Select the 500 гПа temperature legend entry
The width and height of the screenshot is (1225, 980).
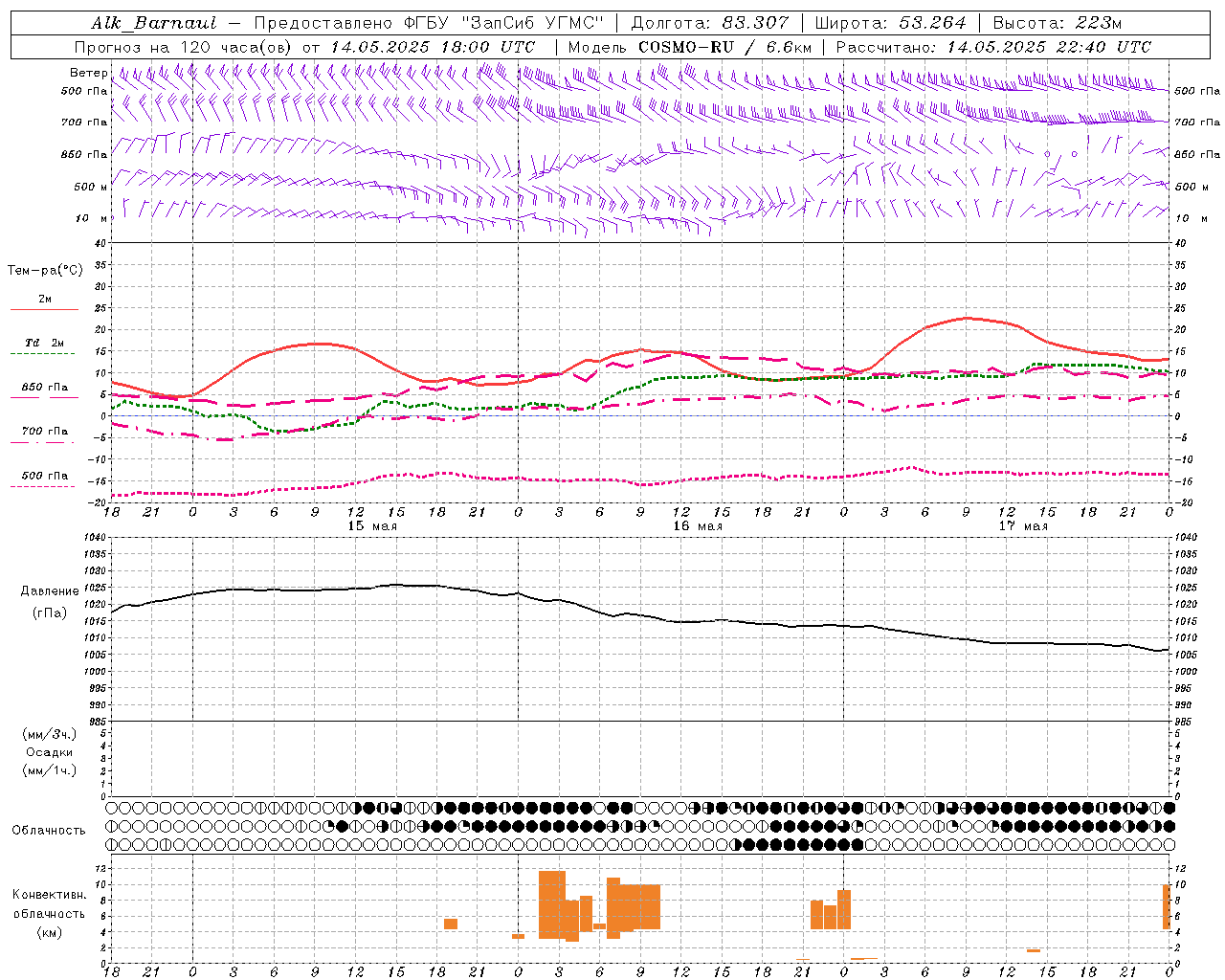pos(45,476)
